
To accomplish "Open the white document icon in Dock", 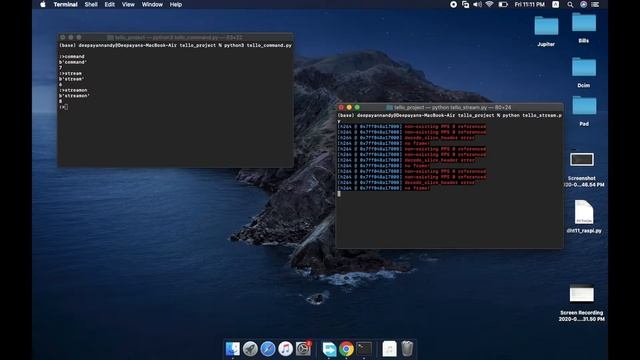I will [389, 349].
